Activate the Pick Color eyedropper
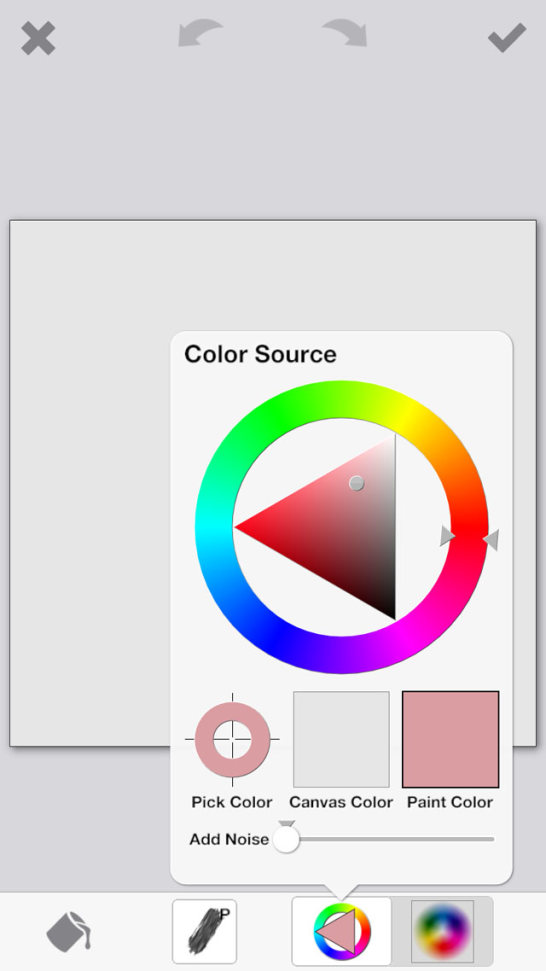The image size is (546, 971). click(232, 739)
